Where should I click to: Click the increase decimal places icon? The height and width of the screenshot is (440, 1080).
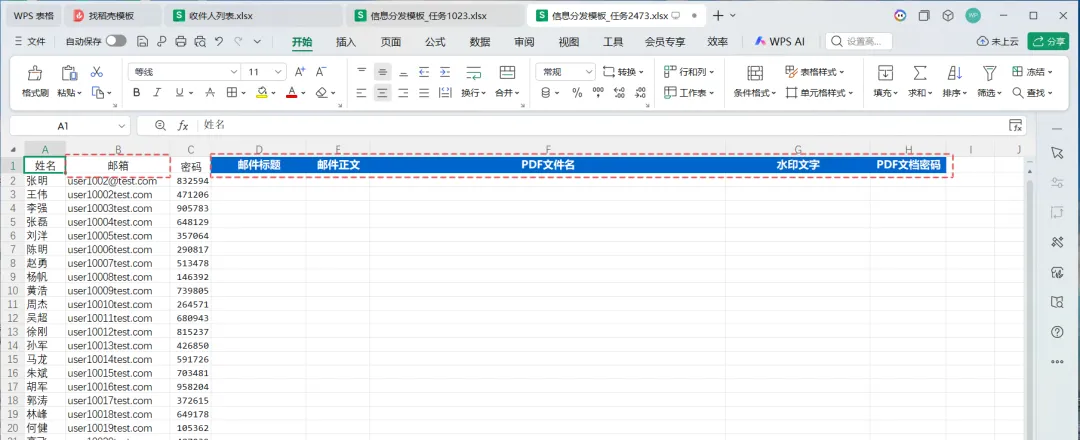pyautogui.click(x=619, y=92)
